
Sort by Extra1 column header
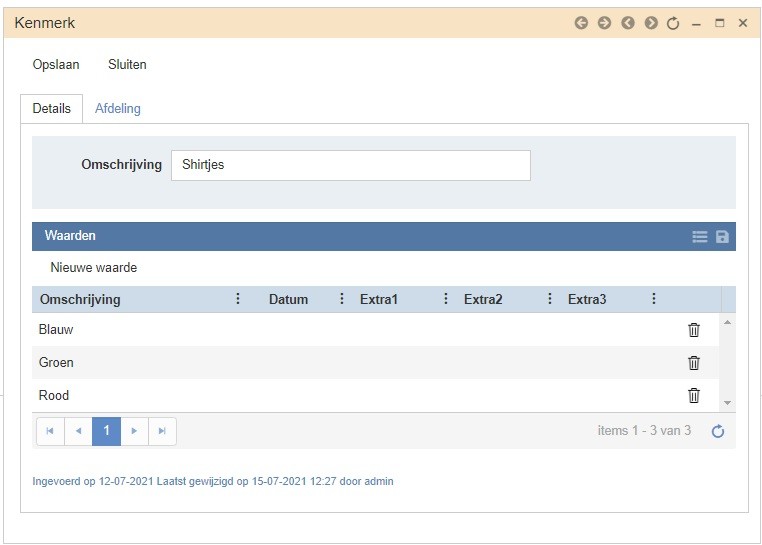click(x=379, y=299)
